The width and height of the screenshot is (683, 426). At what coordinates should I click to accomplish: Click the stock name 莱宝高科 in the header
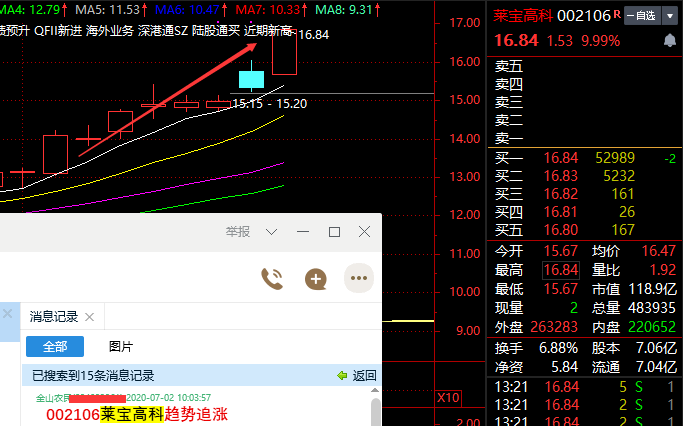tap(523, 16)
